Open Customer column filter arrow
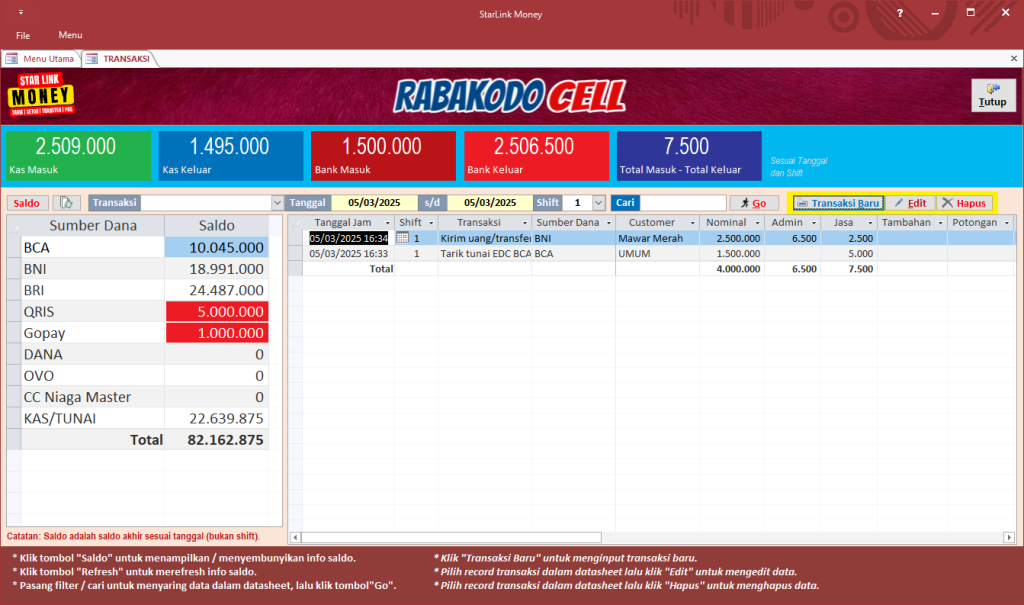This screenshot has height=605, width=1024. (x=693, y=223)
